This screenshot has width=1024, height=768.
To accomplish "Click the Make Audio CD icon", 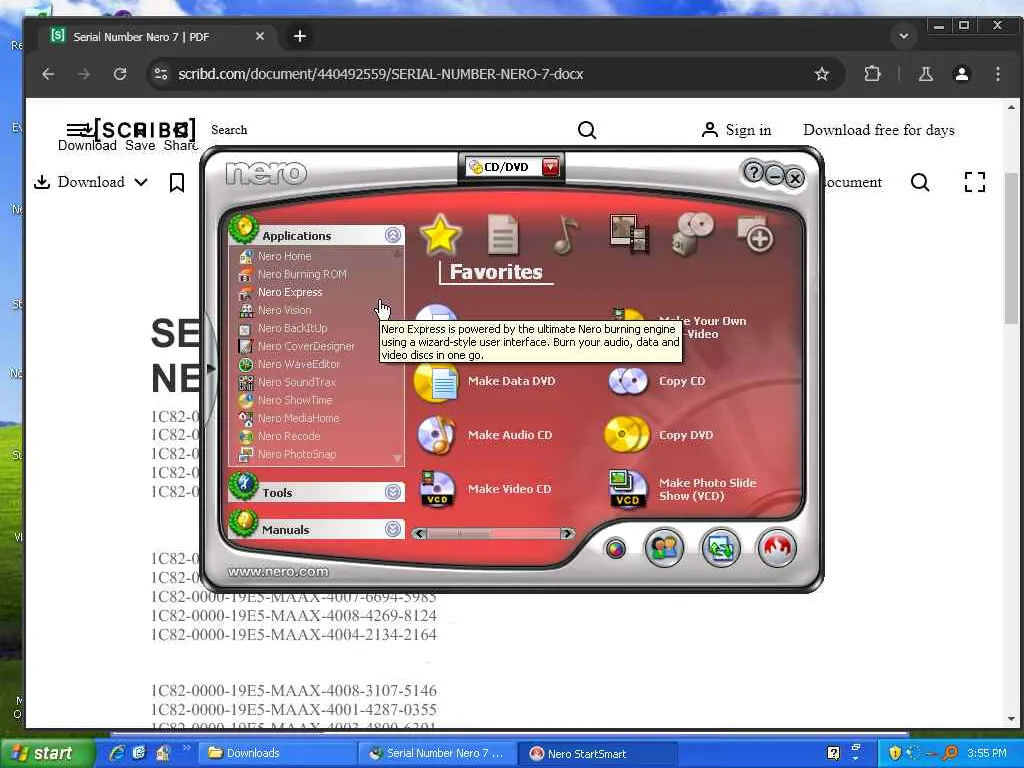I will point(436,435).
